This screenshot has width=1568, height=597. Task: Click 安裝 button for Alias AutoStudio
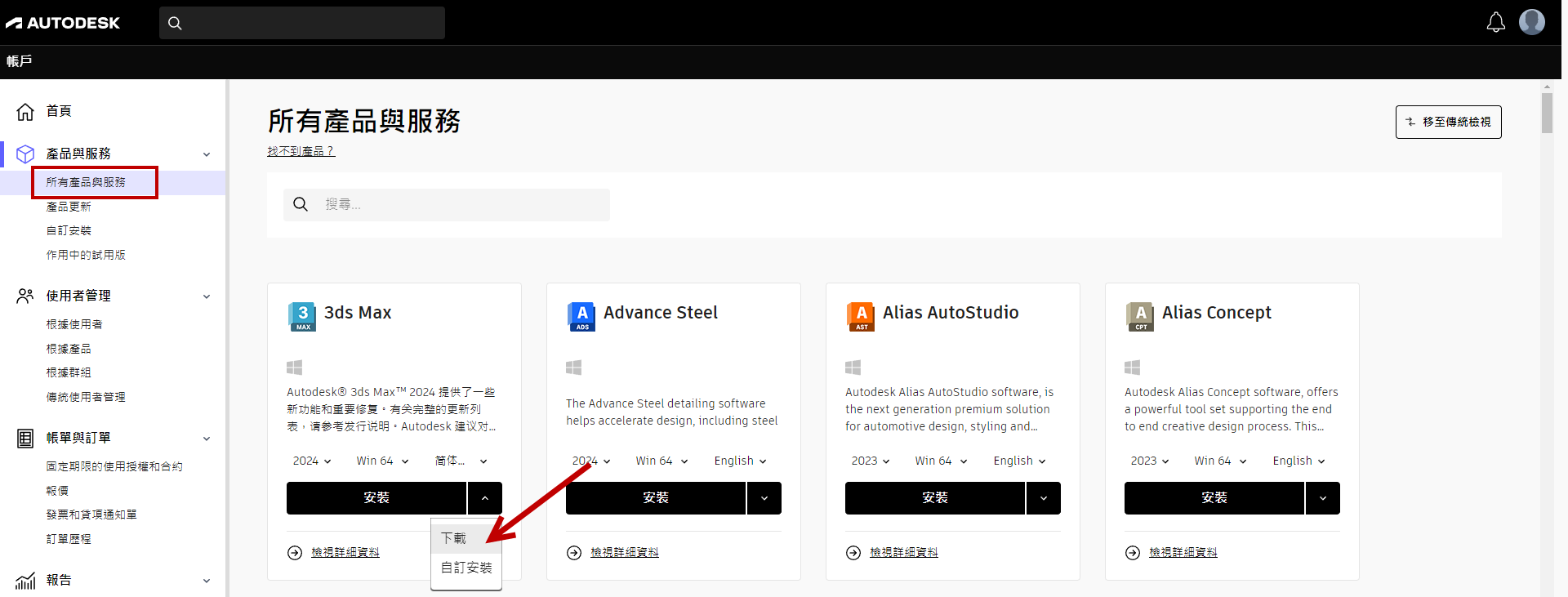tap(934, 498)
